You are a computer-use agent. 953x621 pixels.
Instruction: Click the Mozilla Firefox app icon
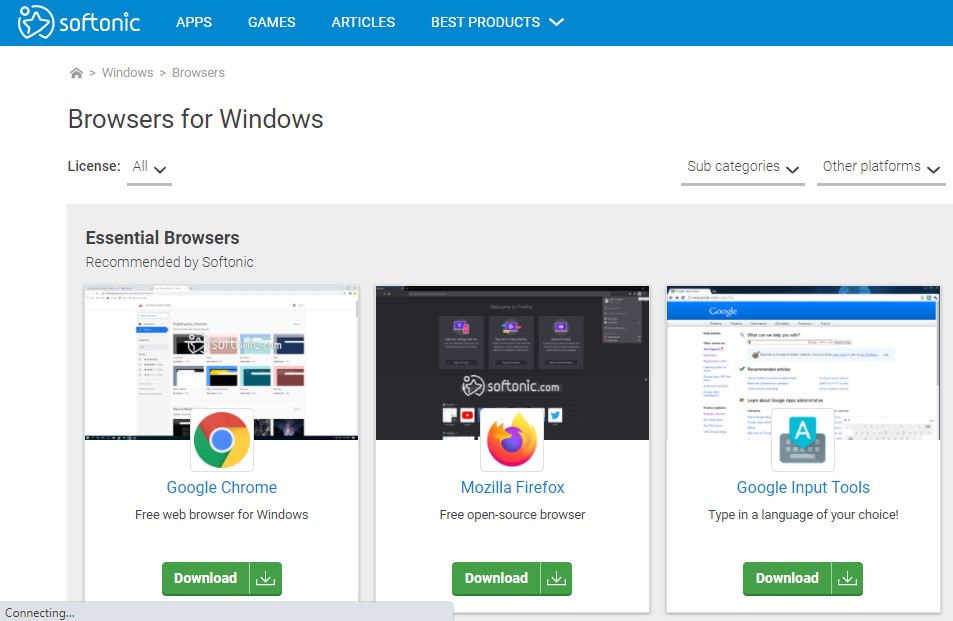pos(512,439)
